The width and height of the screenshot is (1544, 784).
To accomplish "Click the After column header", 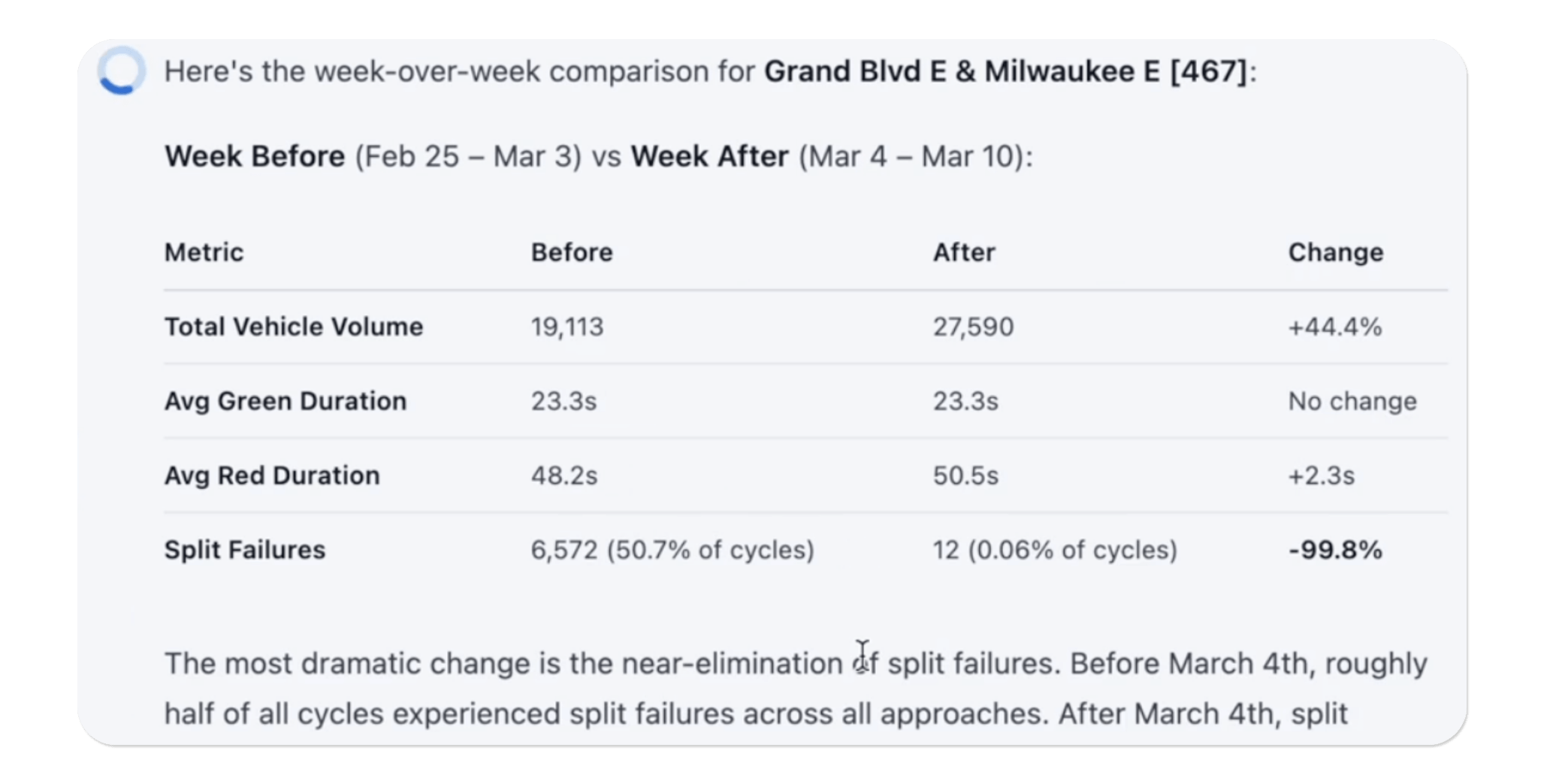I will coord(964,252).
